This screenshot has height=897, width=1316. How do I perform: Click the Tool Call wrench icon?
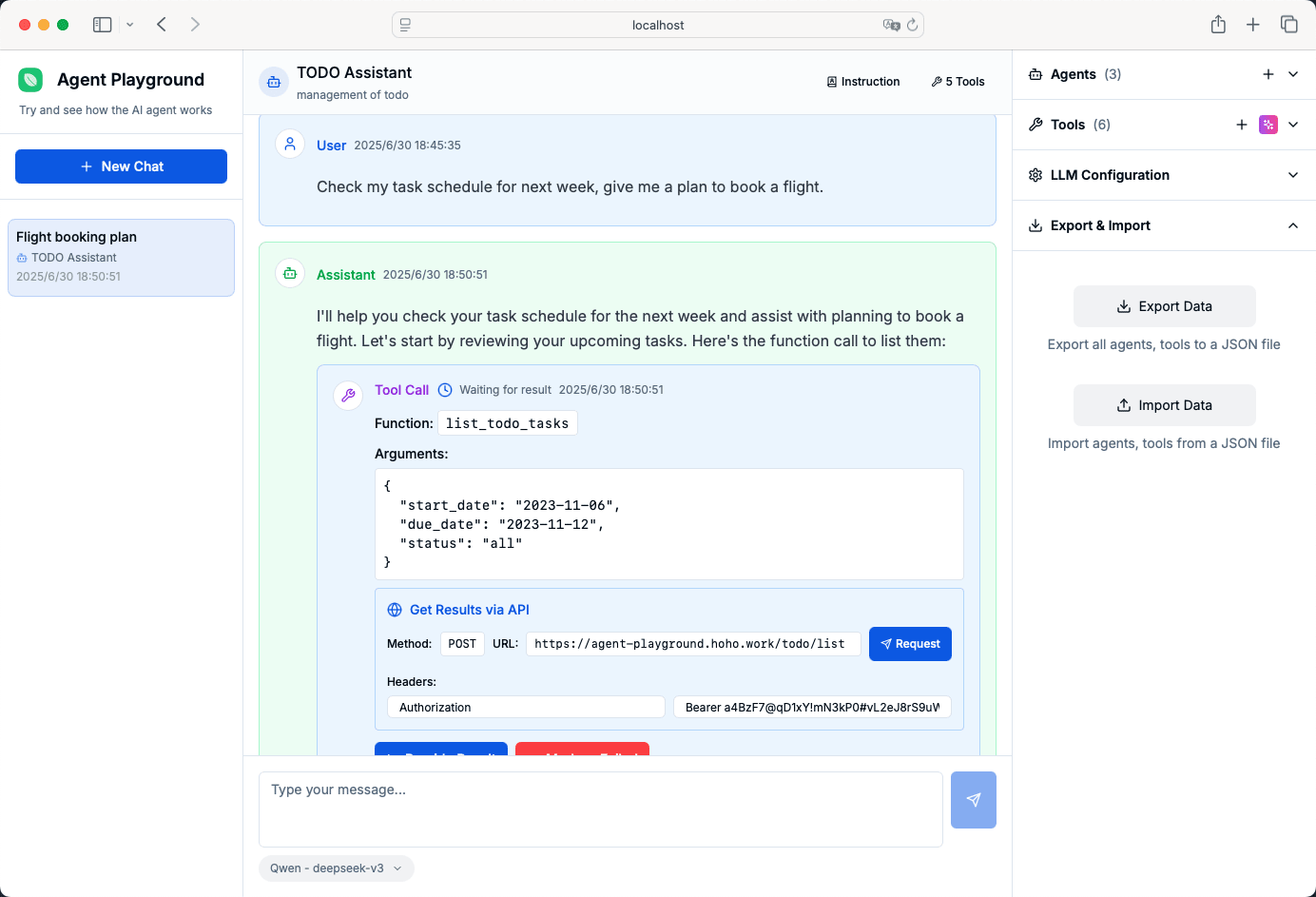click(347, 395)
